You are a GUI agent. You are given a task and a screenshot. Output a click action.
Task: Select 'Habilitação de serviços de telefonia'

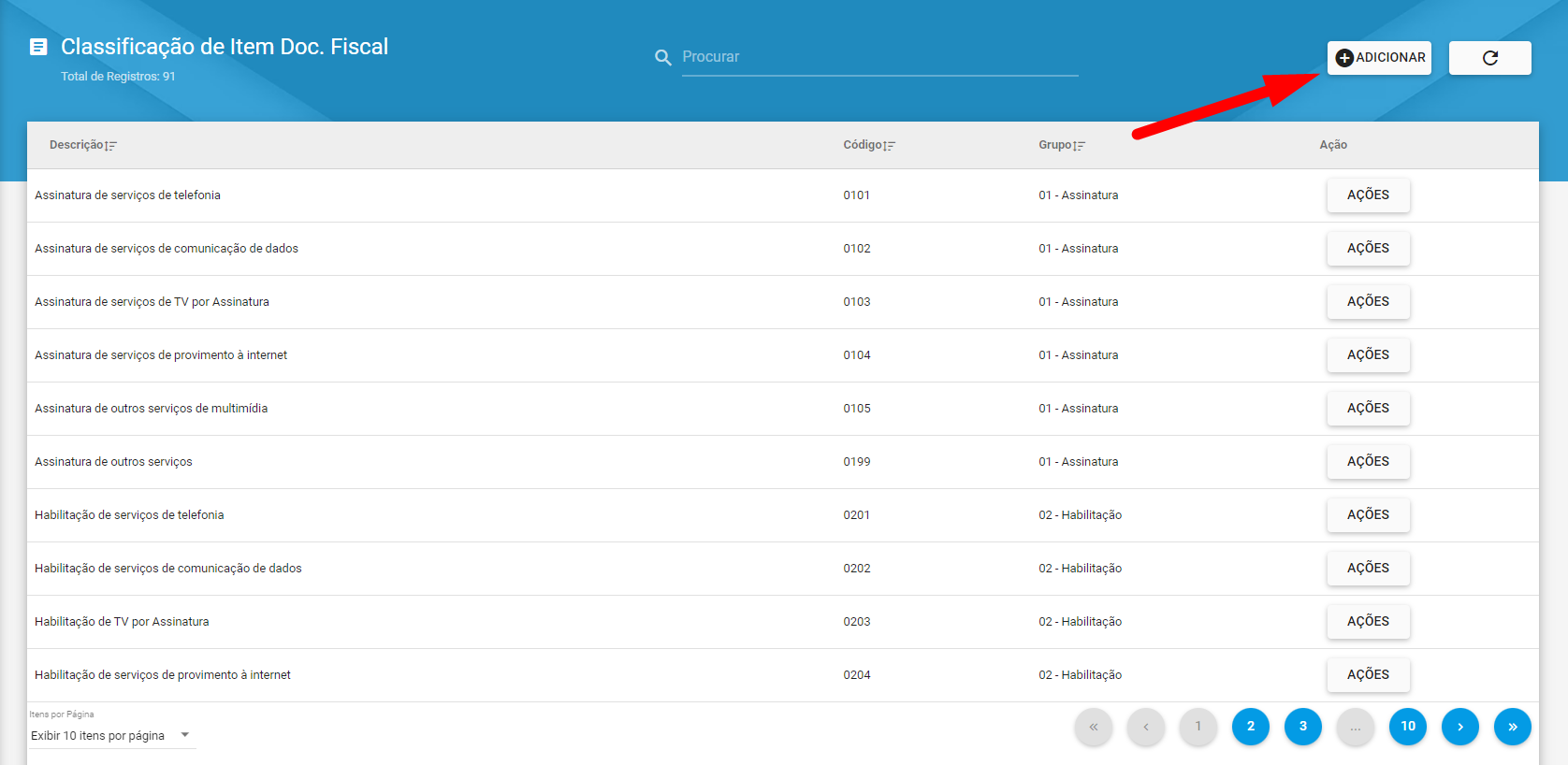(x=129, y=515)
